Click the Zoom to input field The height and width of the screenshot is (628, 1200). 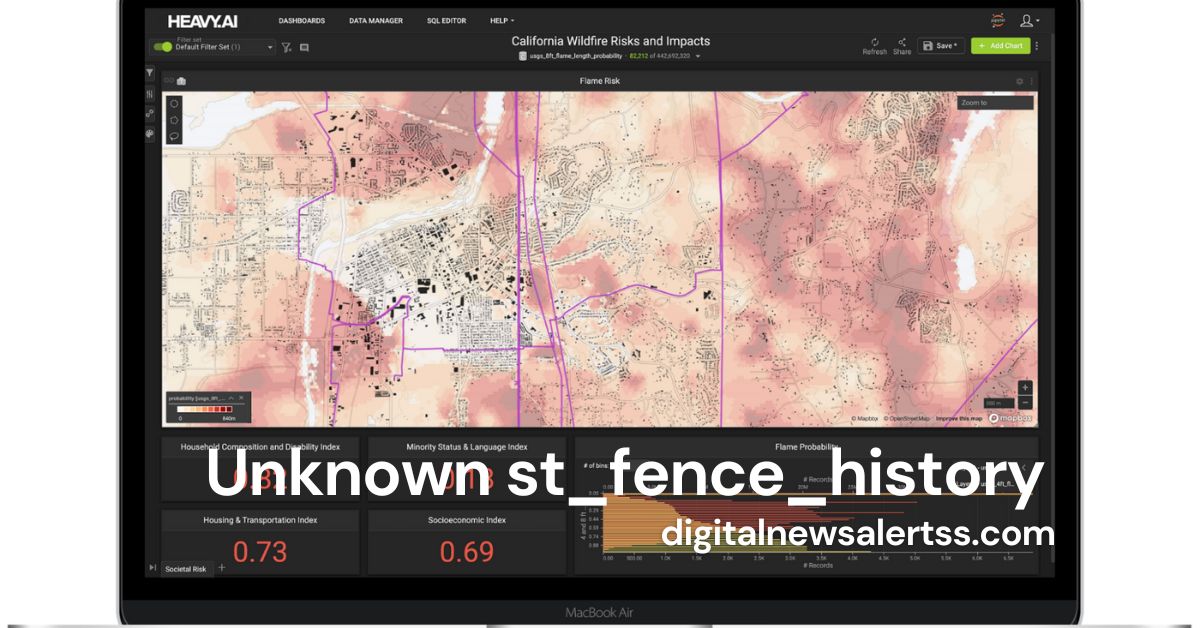[x=995, y=102]
